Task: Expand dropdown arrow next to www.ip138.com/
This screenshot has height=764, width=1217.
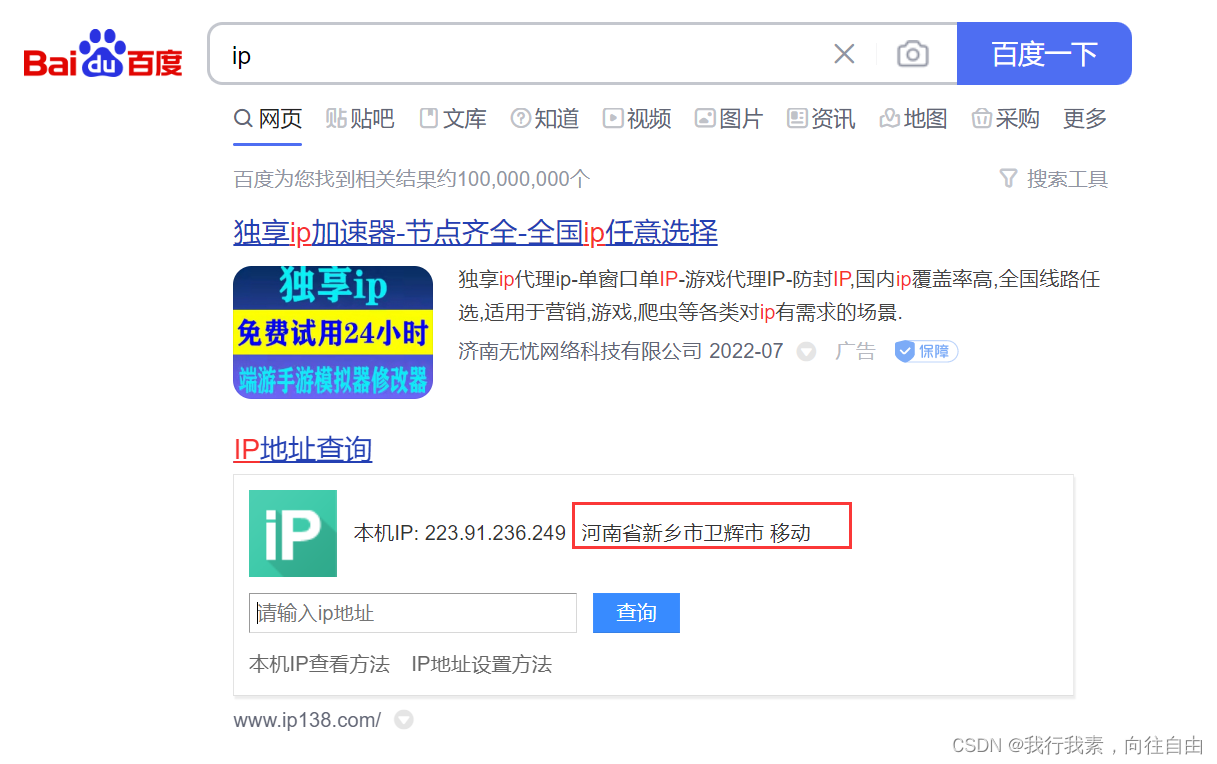Action: coord(403,720)
